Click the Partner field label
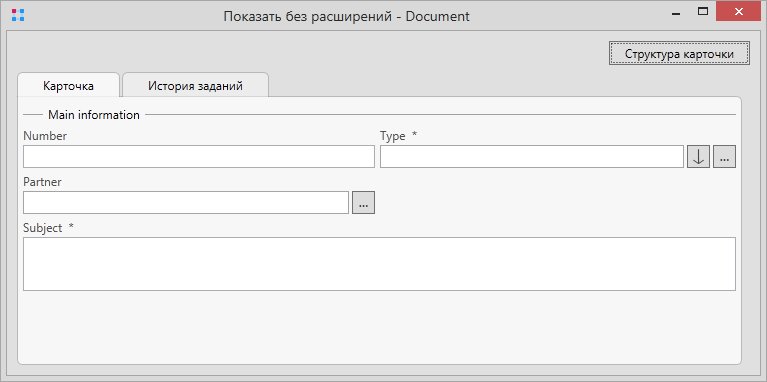The height and width of the screenshot is (382, 767). [x=43, y=182]
